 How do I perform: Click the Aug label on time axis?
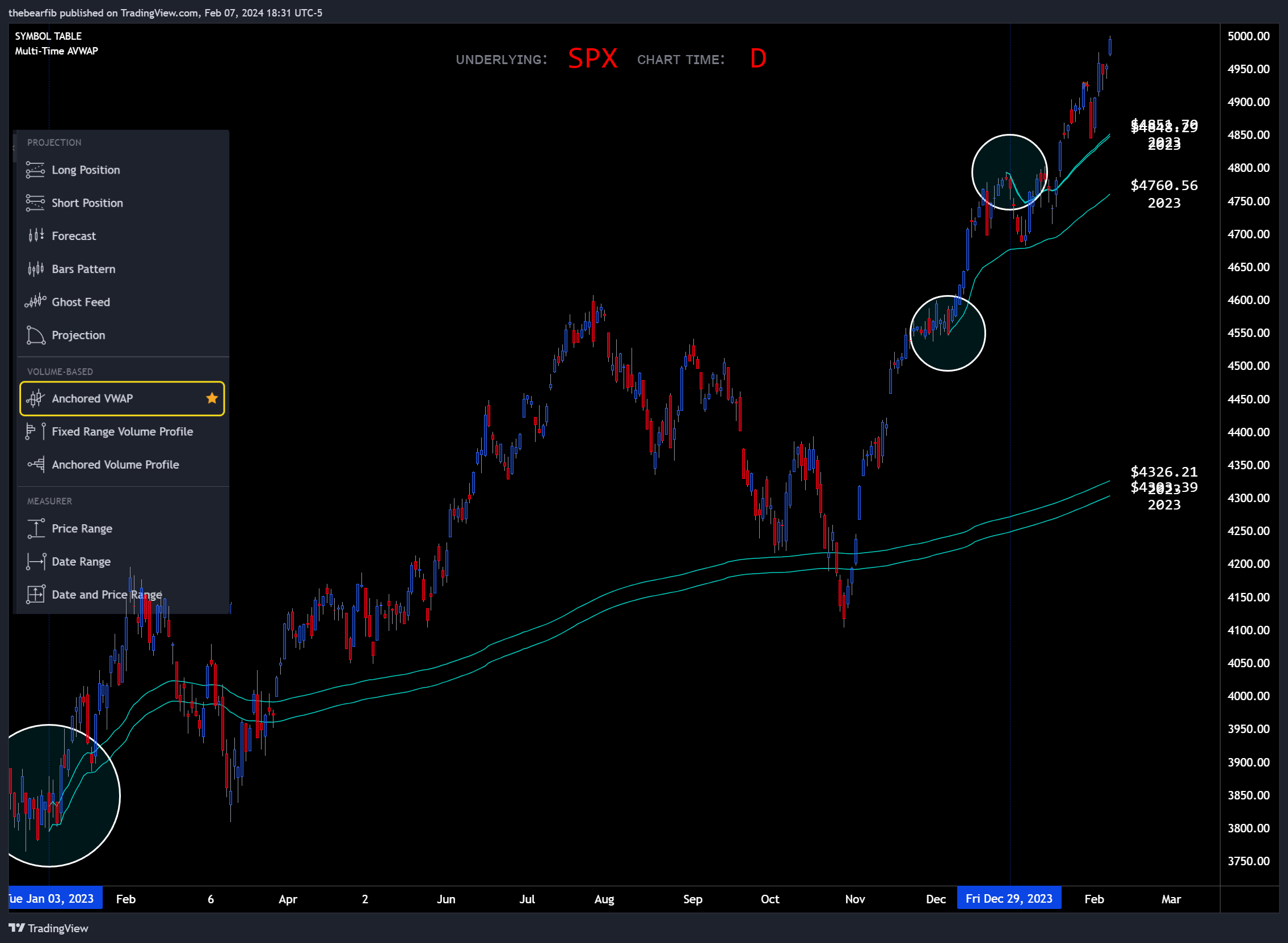click(604, 899)
